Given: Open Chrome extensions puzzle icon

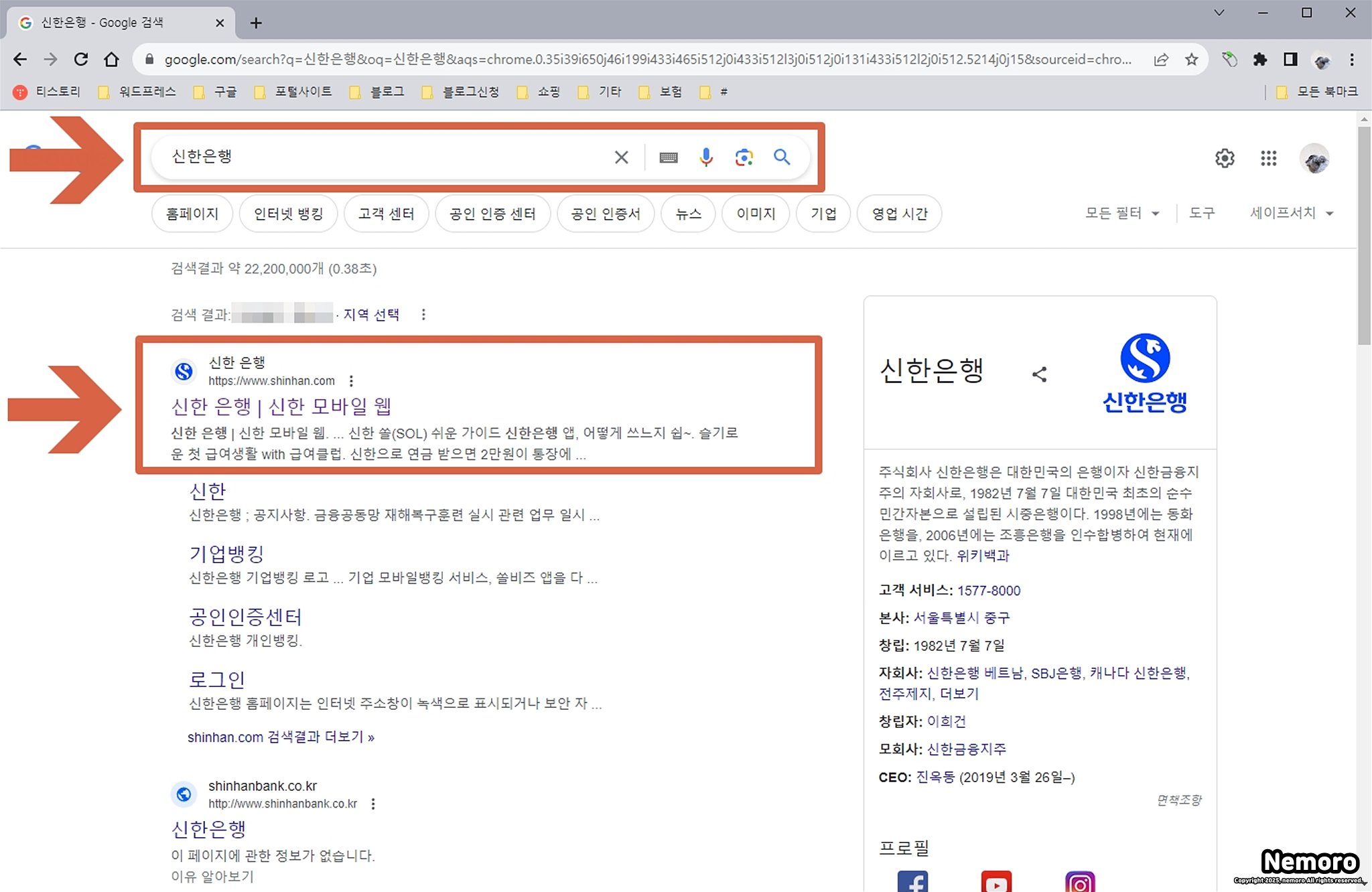Looking at the screenshot, I should click(1259, 60).
